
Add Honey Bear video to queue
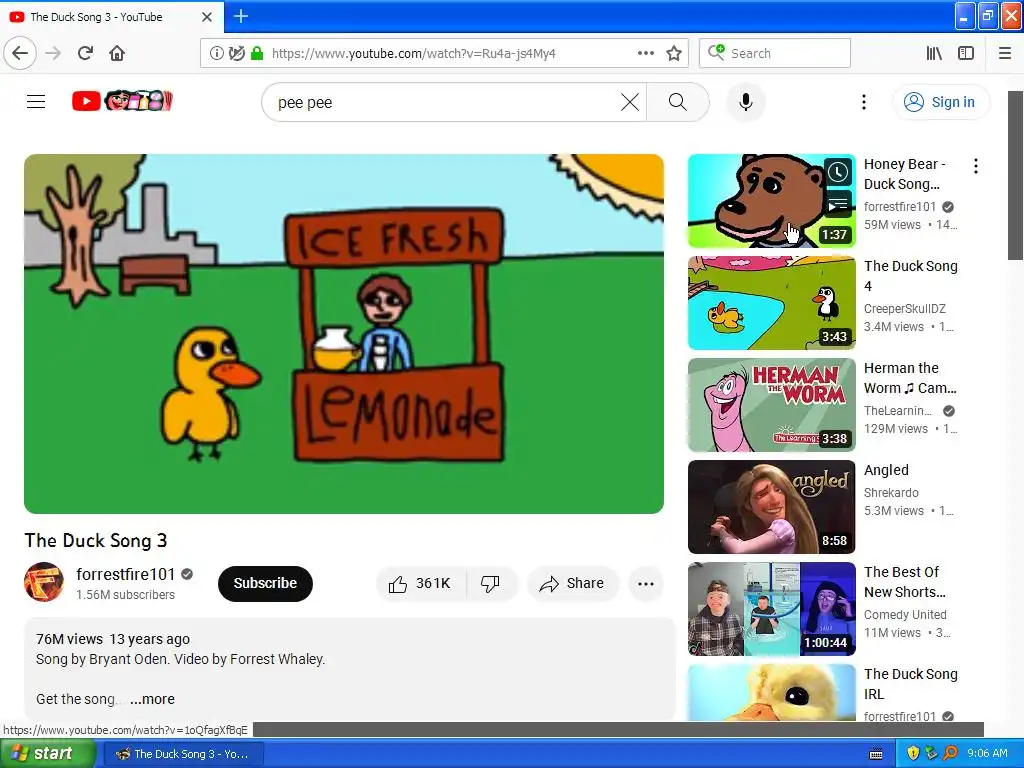838,204
